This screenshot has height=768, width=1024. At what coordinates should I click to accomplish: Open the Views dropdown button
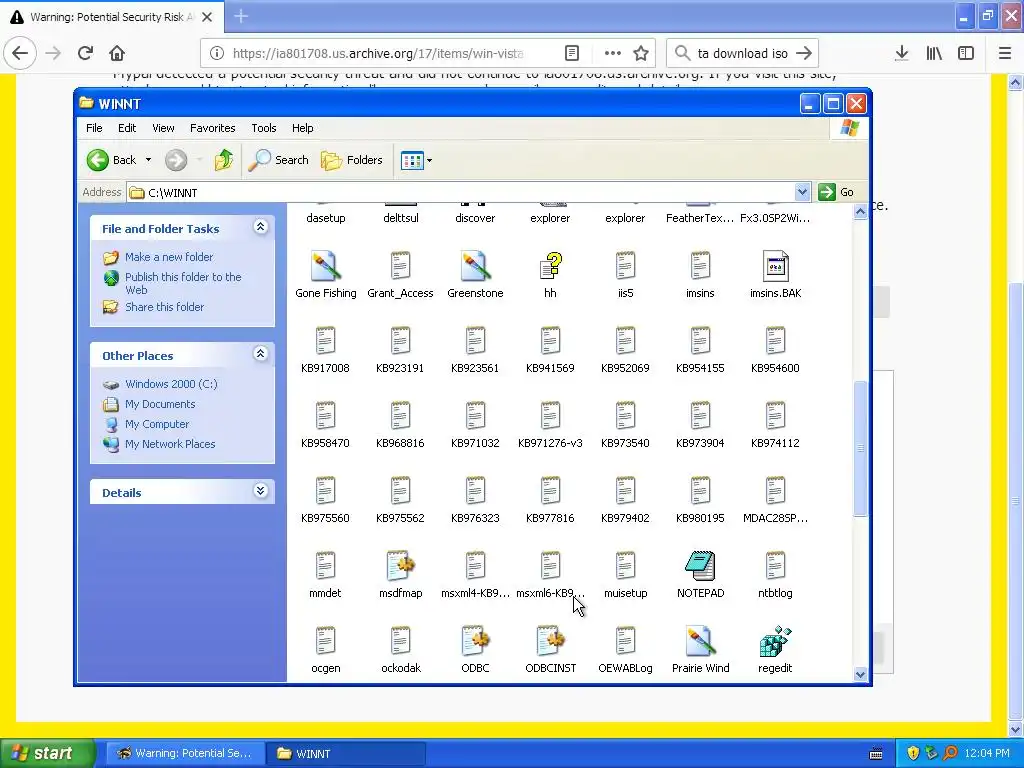416,160
